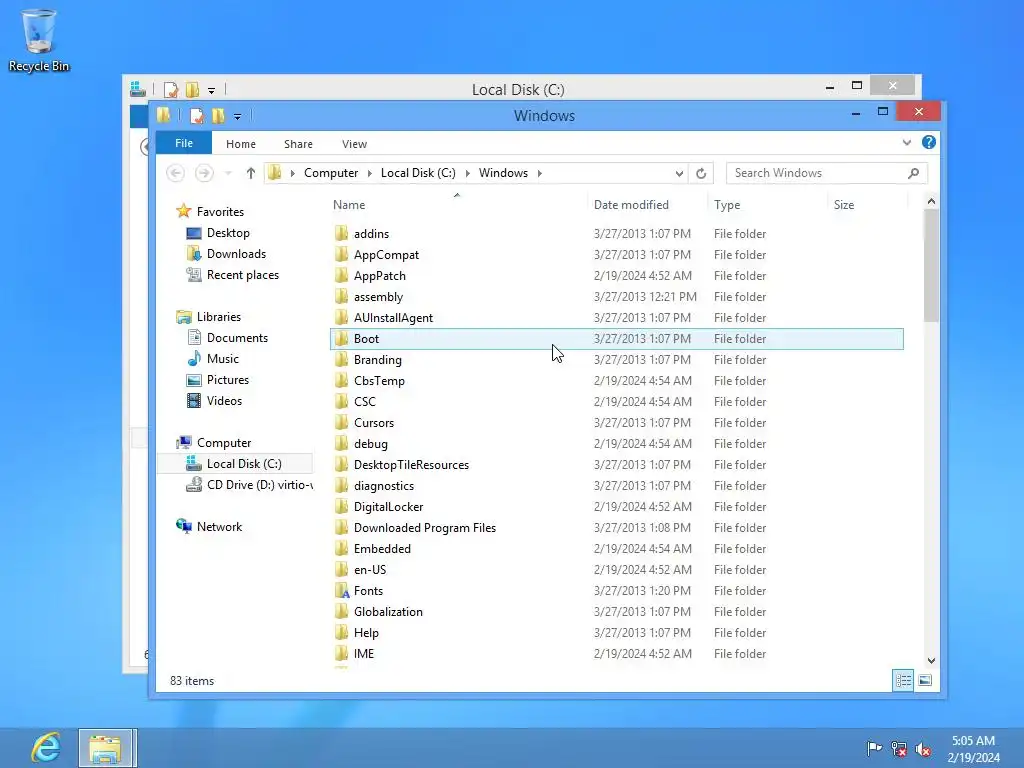Viewport: 1024px width, 768px height.
Task: Open the File menu tab
Action: point(184,143)
